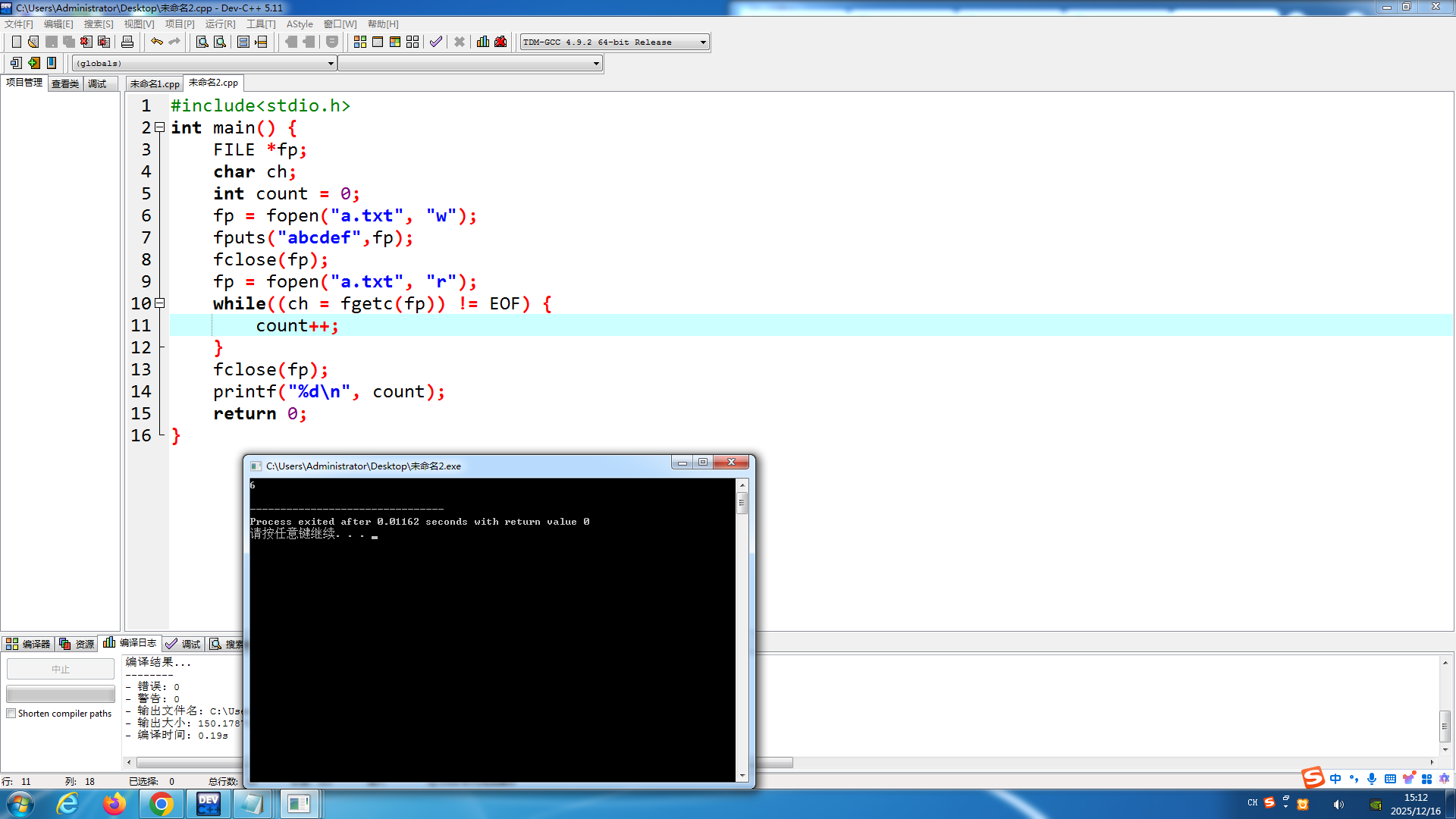Click the New file toolbar icon

16,42
